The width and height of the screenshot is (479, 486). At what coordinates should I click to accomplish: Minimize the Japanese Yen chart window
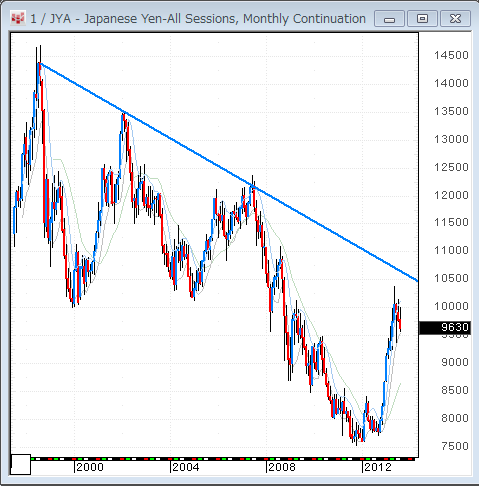point(389,18)
